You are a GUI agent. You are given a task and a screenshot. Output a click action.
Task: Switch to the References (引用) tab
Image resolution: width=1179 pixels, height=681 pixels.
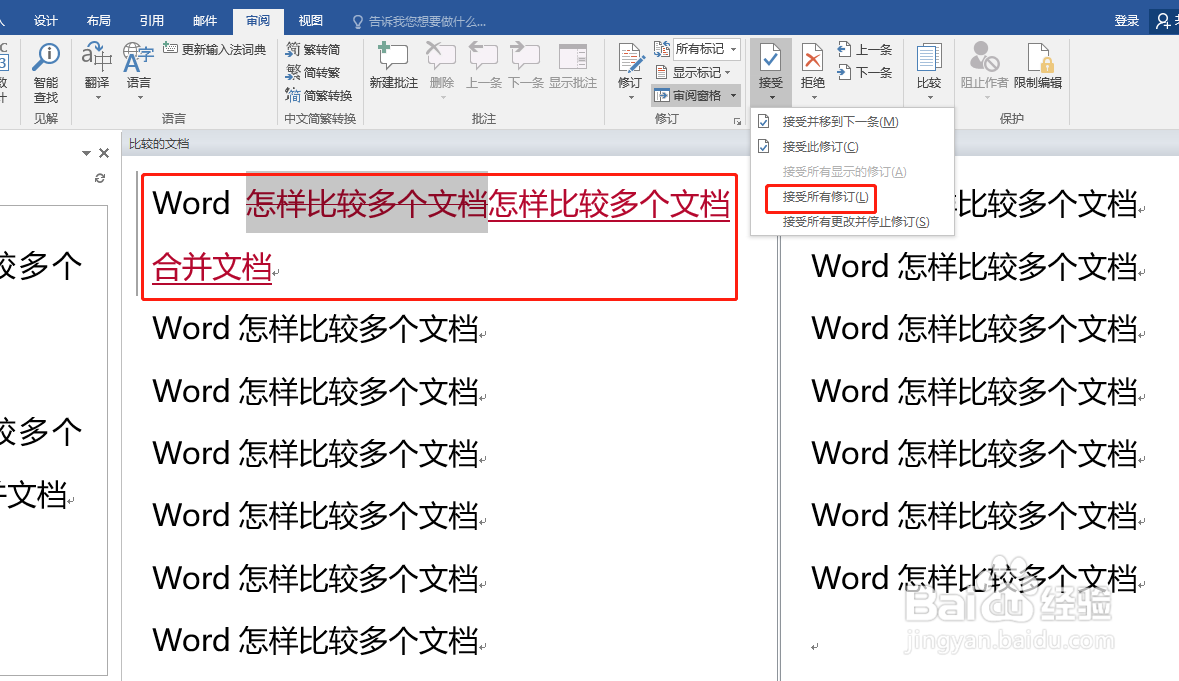[151, 20]
